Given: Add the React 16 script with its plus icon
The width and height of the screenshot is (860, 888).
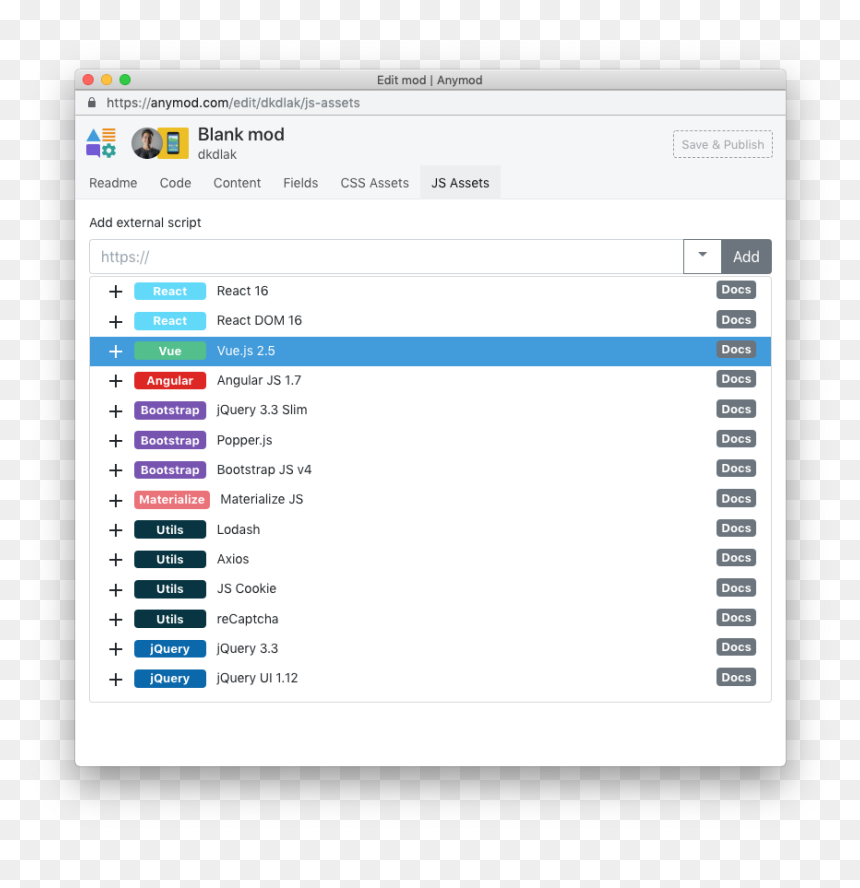Looking at the screenshot, I should [115, 291].
